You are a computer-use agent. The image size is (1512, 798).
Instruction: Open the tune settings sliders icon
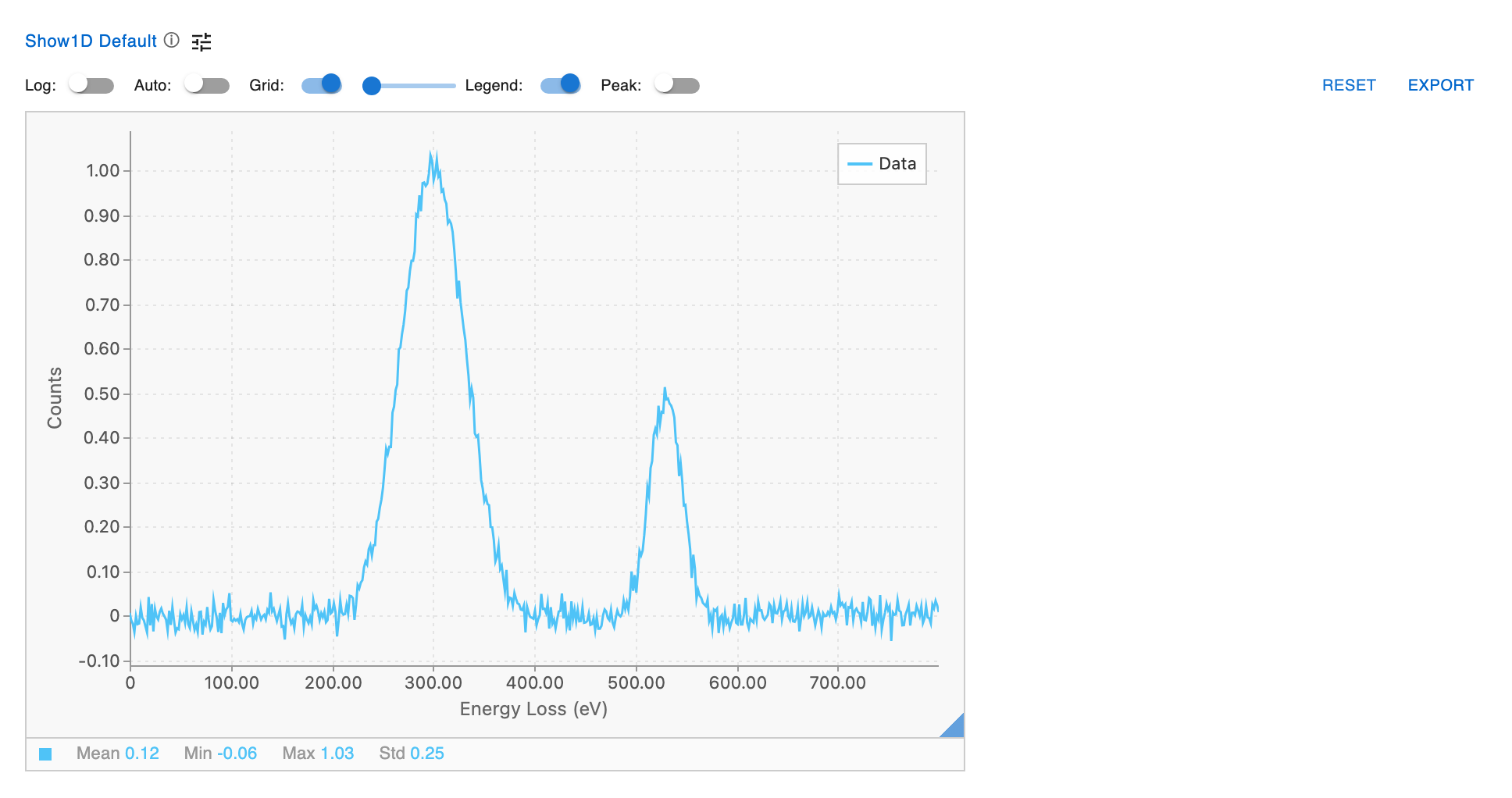pos(201,41)
